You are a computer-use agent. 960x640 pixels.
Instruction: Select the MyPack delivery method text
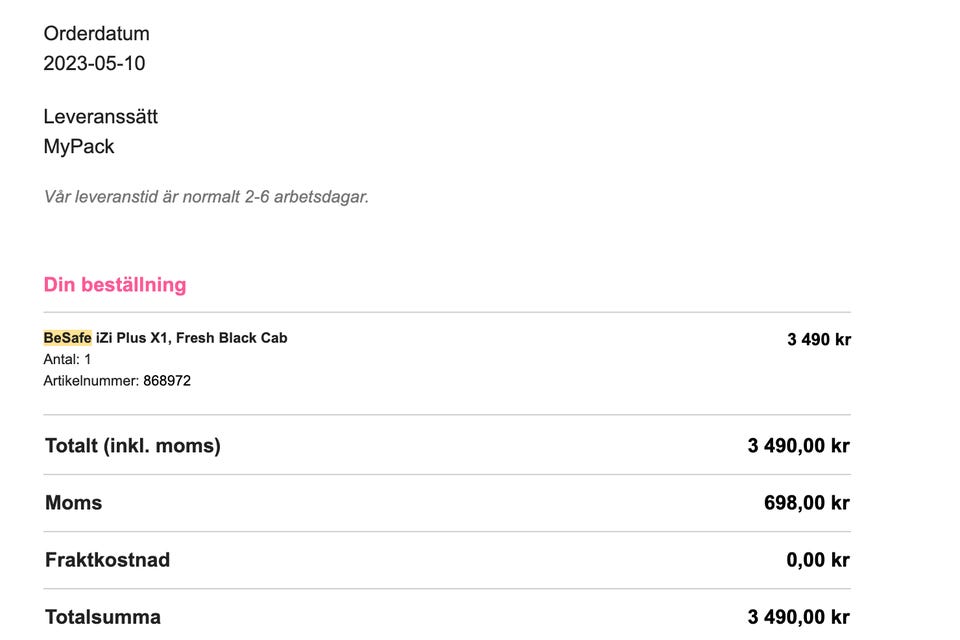point(79,147)
